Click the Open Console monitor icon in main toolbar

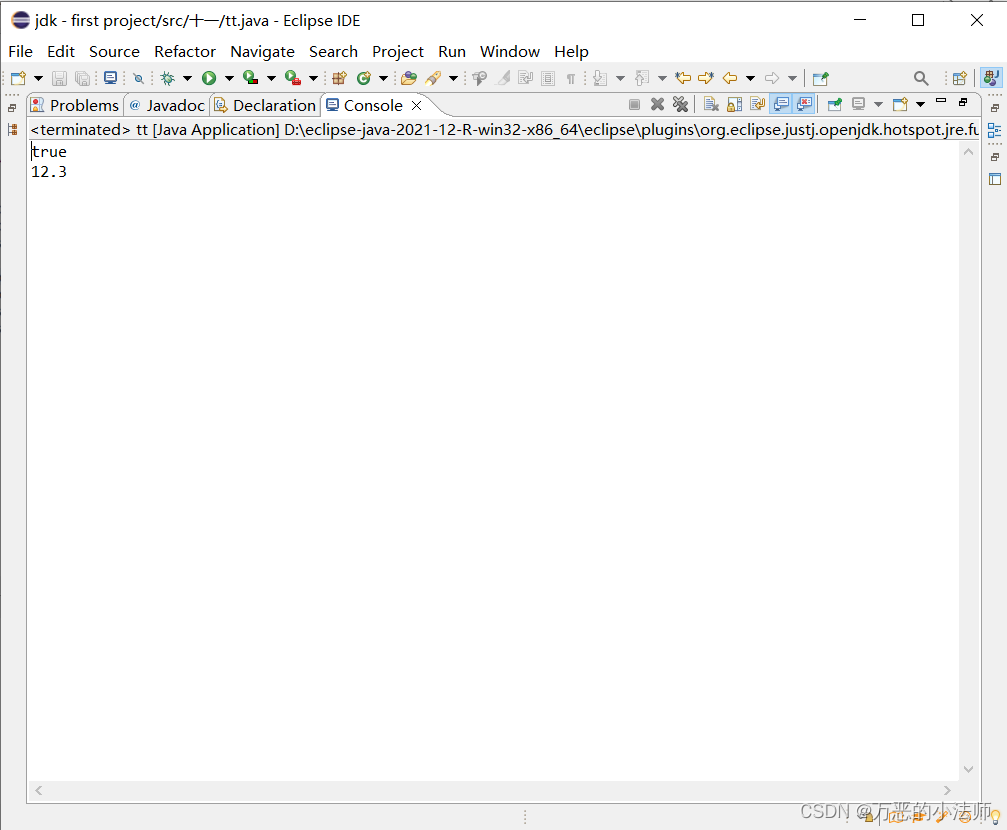point(110,78)
